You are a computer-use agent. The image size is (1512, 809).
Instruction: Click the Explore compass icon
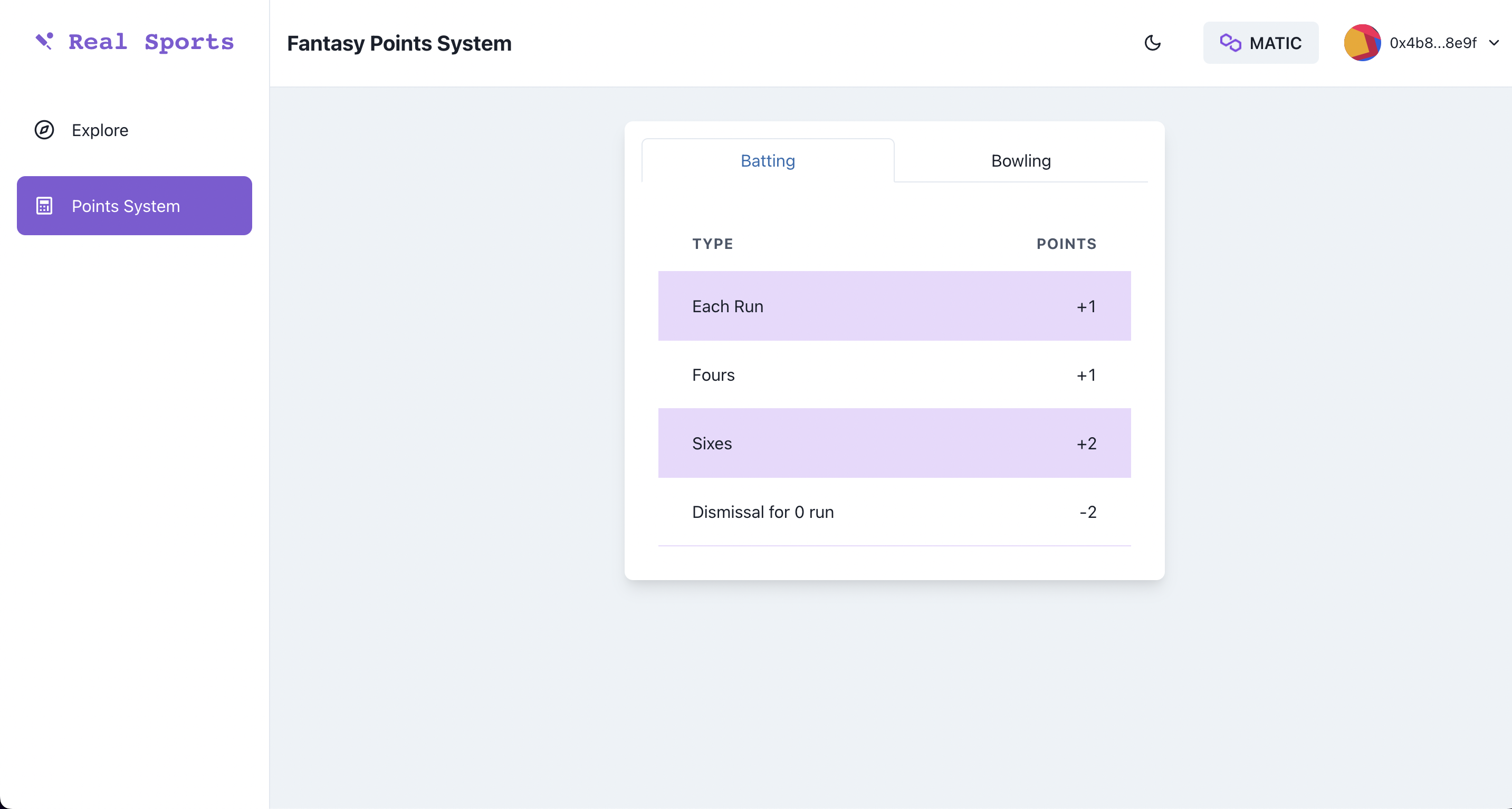point(44,130)
